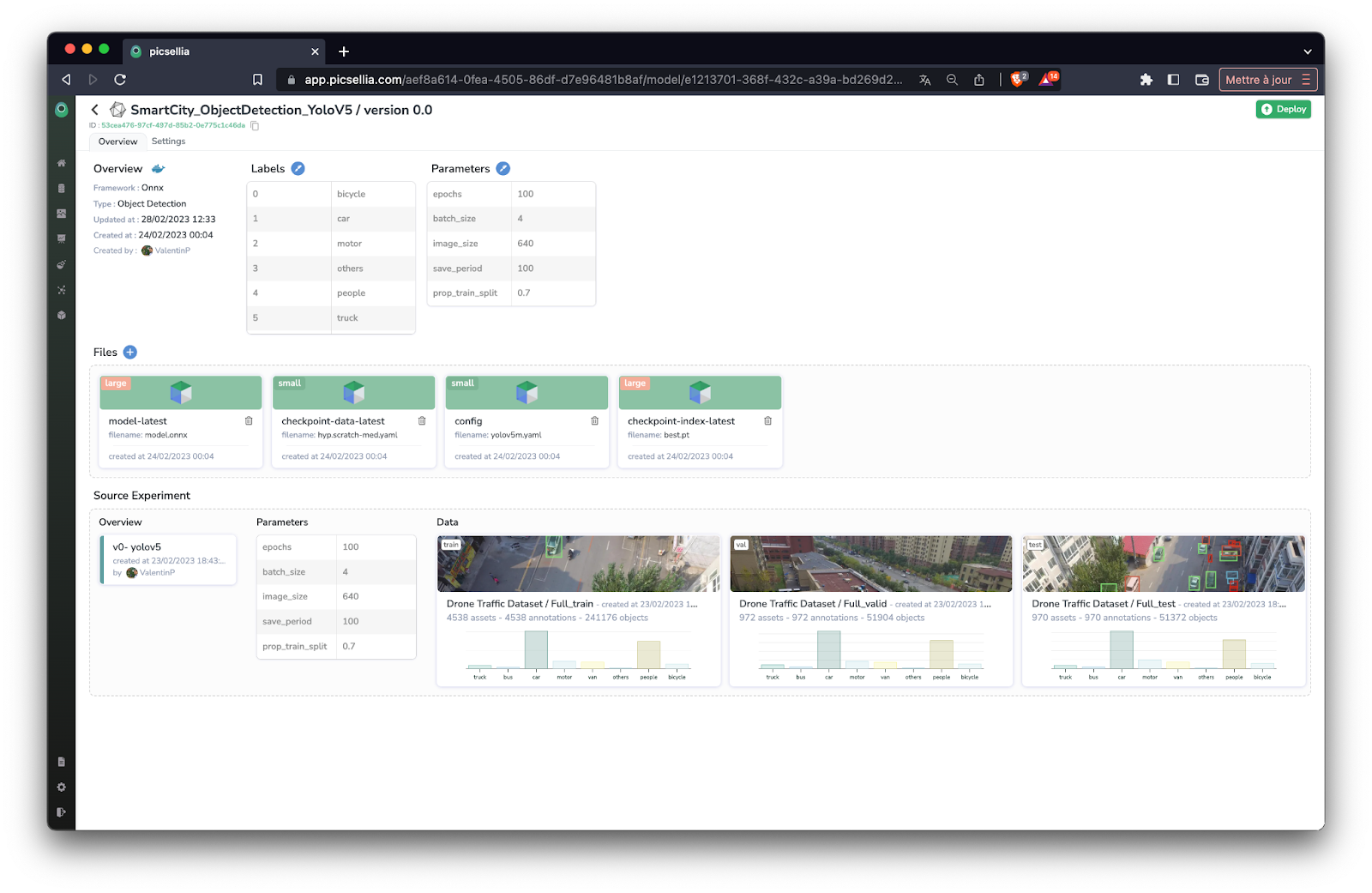This screenshot has height=893, width=1372.
Task: Click the filename 'hyp.scratch-med.yaml'
Action: (358, 435)
